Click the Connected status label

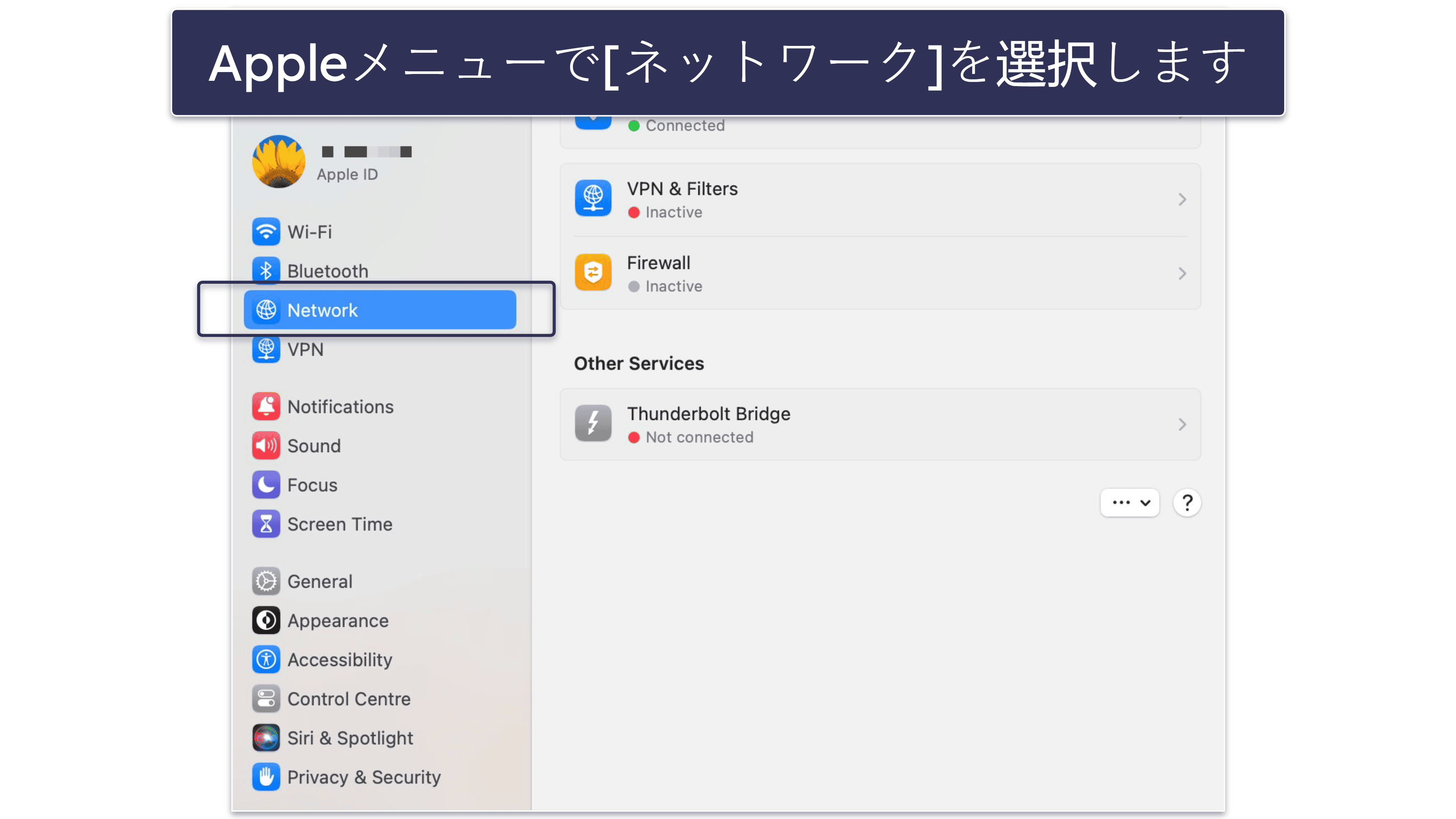[685, 126]
